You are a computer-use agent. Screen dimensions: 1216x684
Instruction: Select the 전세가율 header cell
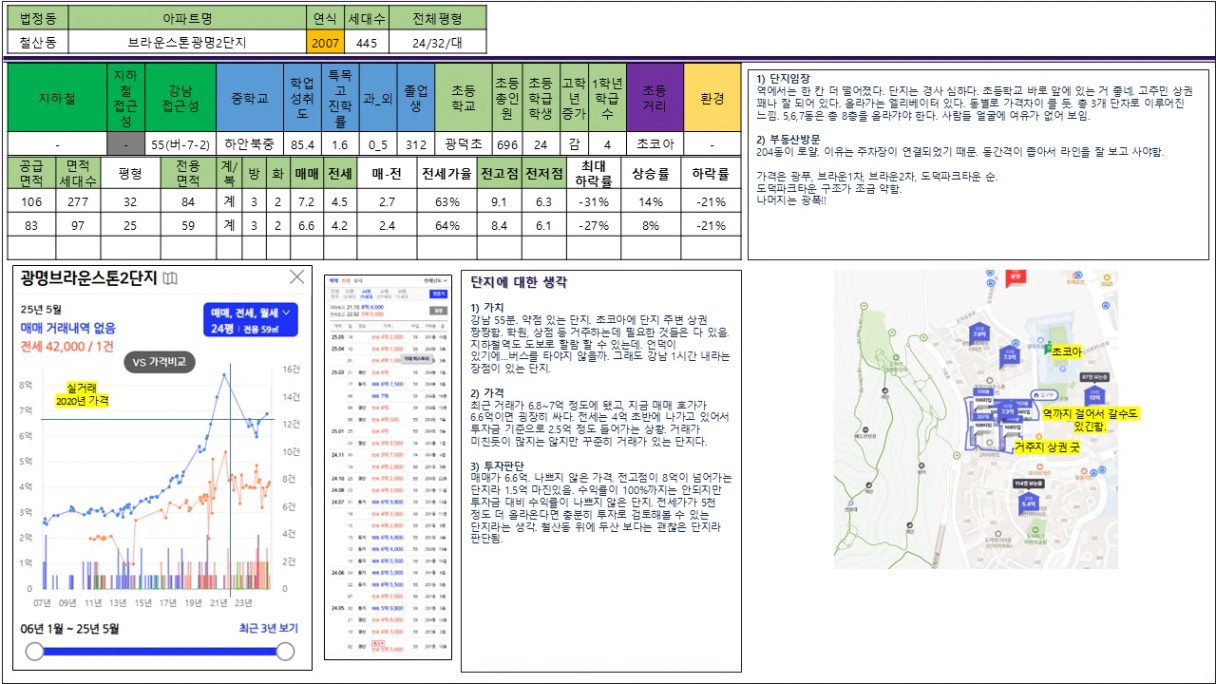coord(446,173)
